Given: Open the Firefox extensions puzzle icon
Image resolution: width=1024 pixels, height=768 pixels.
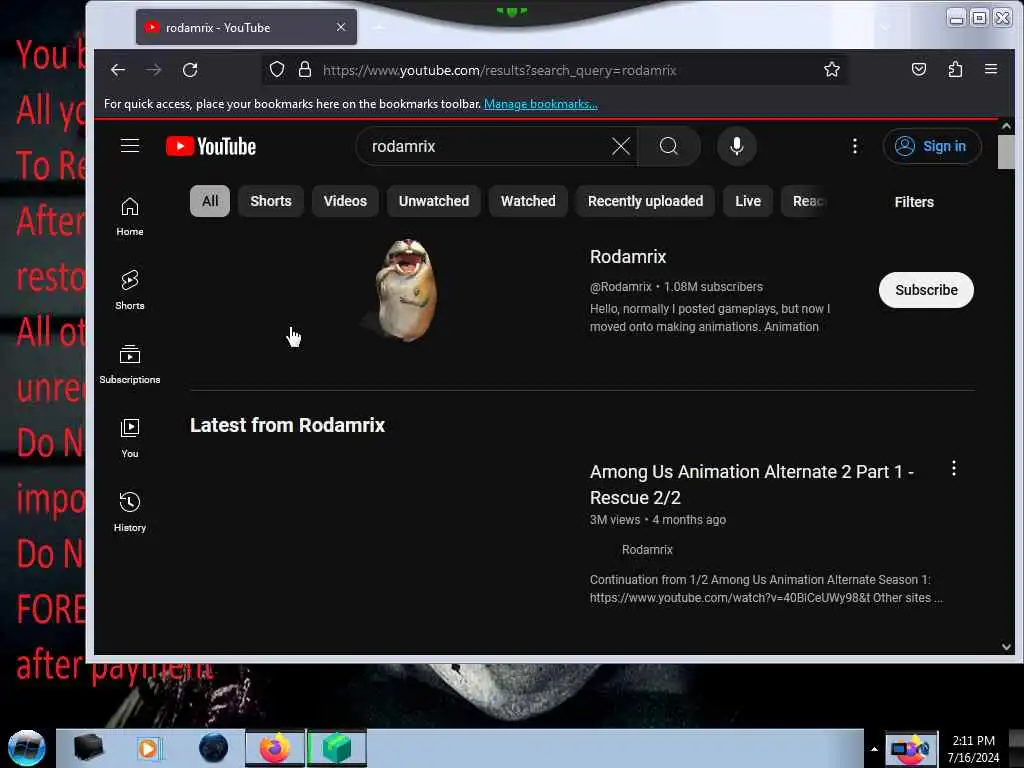Looking at the screenshot, I should [x=955, y=69].
